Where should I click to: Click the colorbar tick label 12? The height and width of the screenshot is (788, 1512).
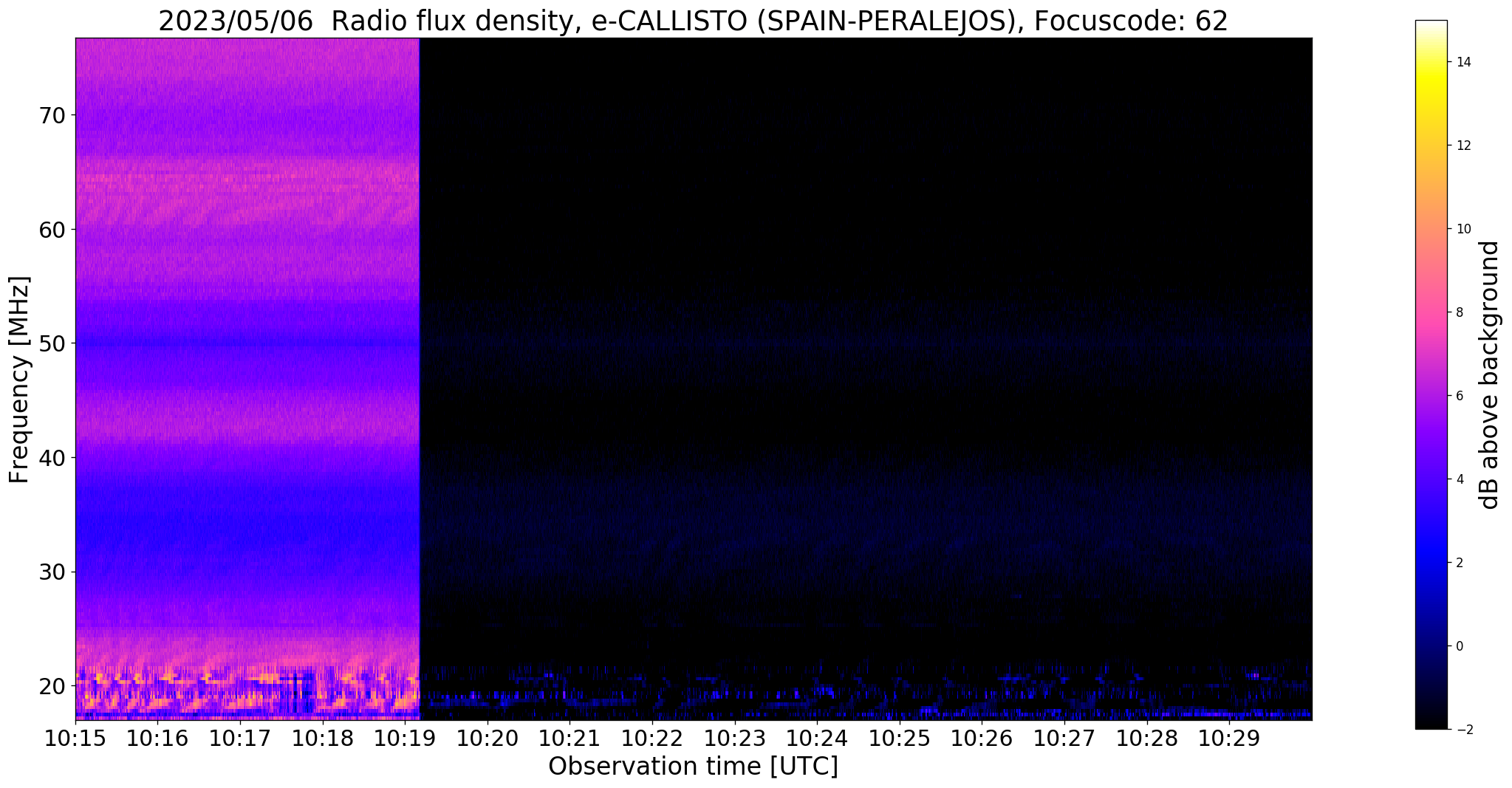[x=1462, y=145]
